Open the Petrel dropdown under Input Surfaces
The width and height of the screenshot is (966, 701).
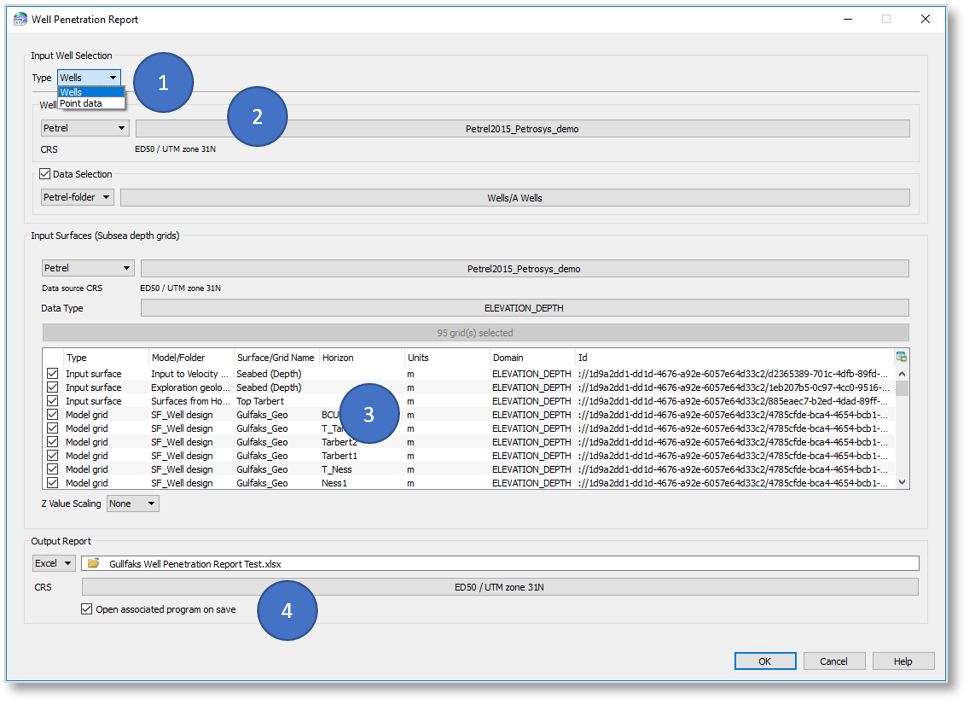[87, 268]
